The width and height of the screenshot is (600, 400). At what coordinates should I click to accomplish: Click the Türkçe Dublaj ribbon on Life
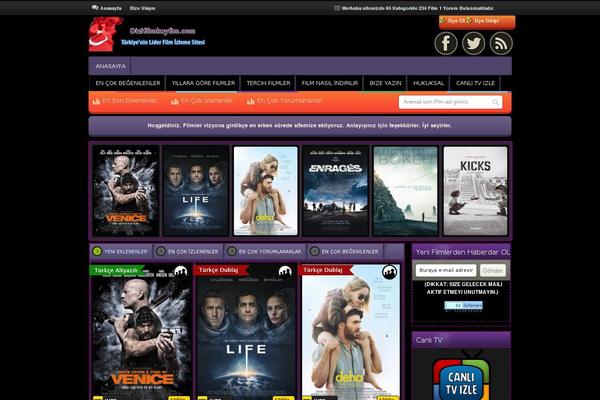point(220,270)
